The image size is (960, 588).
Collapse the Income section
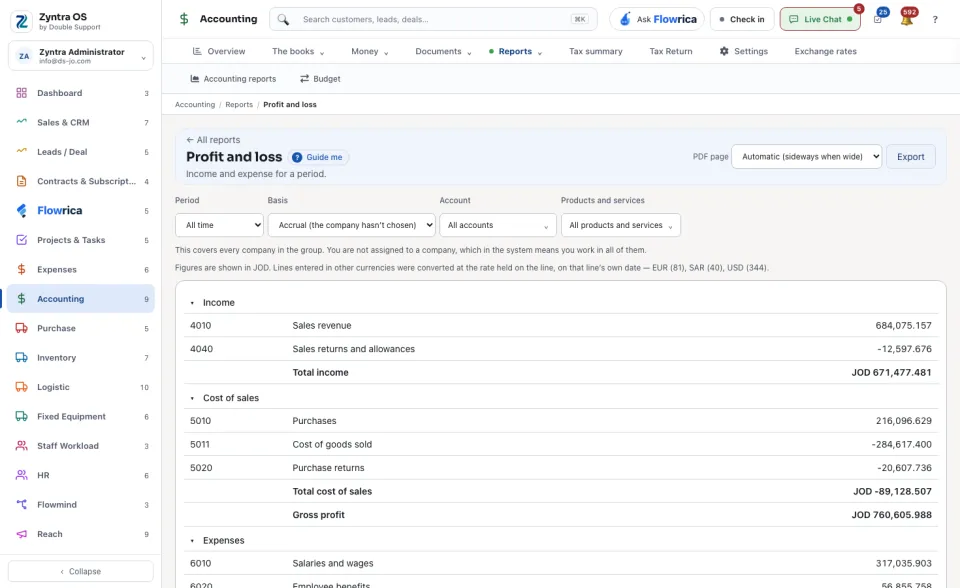click(x=192, y=303)
